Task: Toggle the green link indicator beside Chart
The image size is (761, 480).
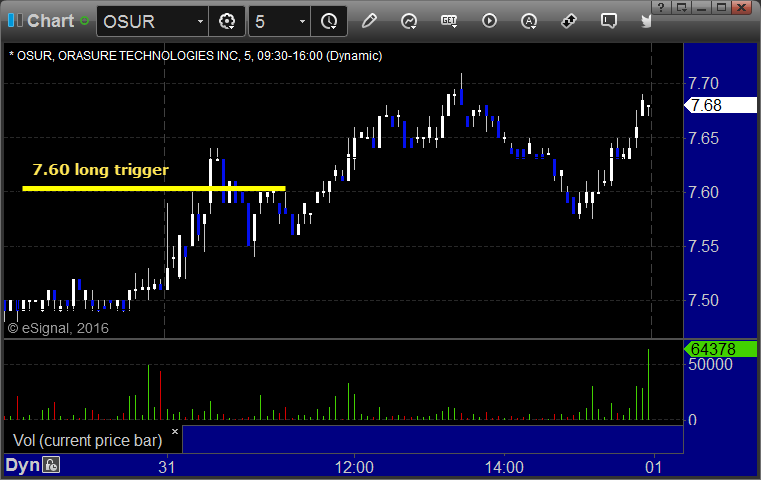Action: [84, 21]
